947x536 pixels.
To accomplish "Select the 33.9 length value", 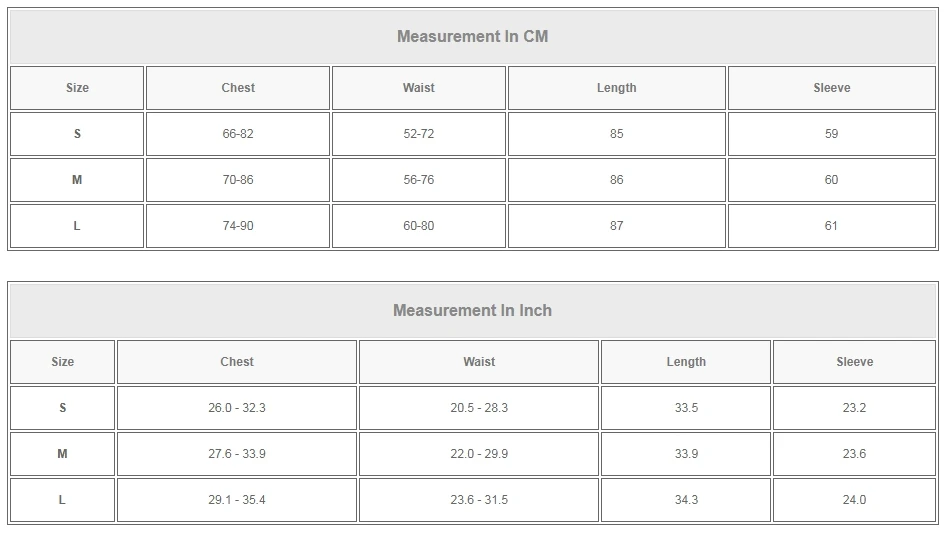I will [x=686, y=454].
